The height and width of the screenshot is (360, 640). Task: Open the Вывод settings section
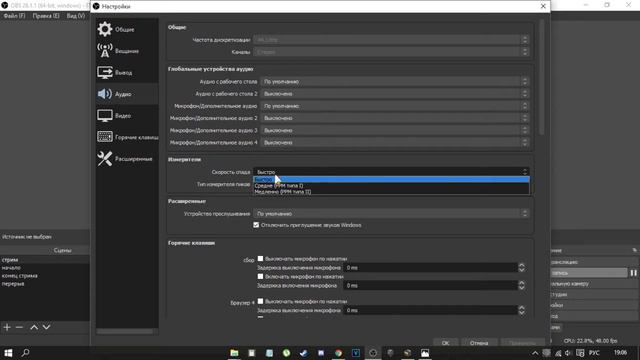pos(127,73)
